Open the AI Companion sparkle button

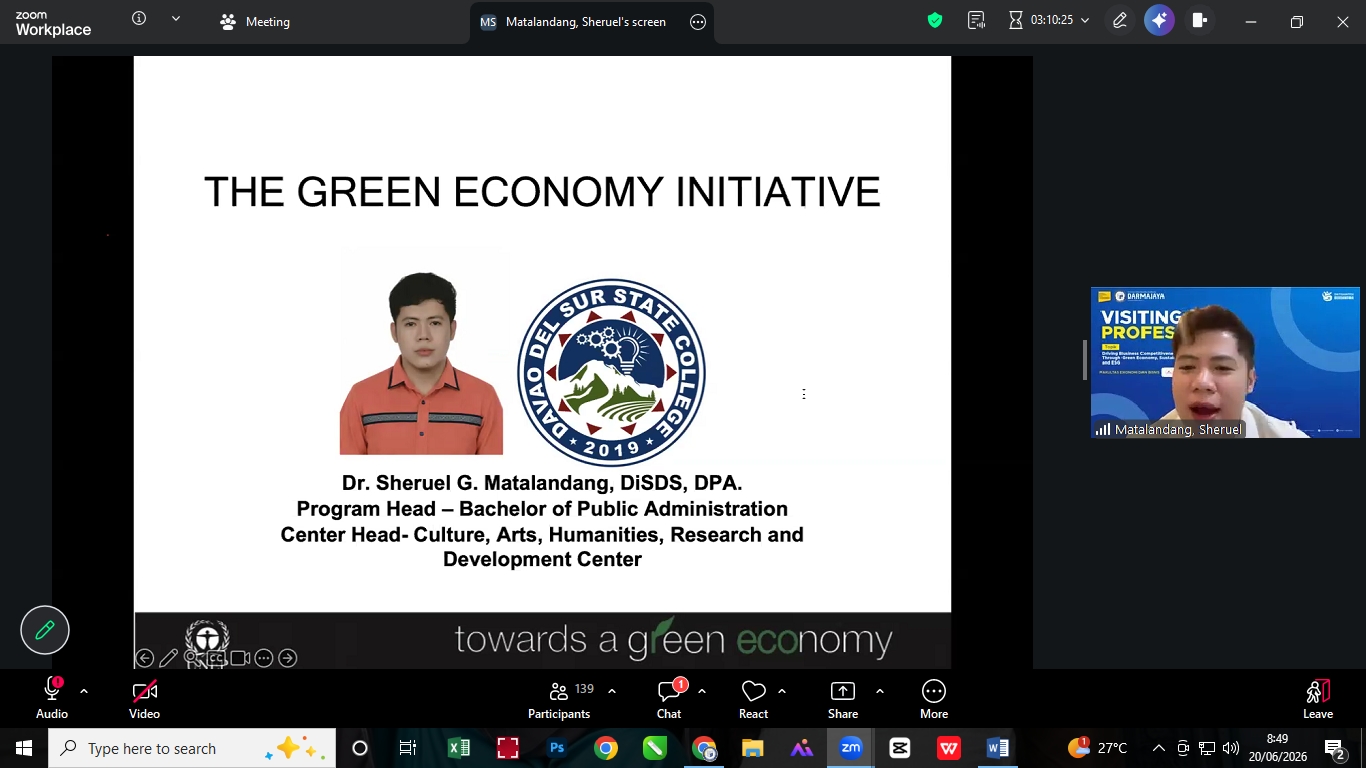pyautogui.click(x=1159, y=20)
